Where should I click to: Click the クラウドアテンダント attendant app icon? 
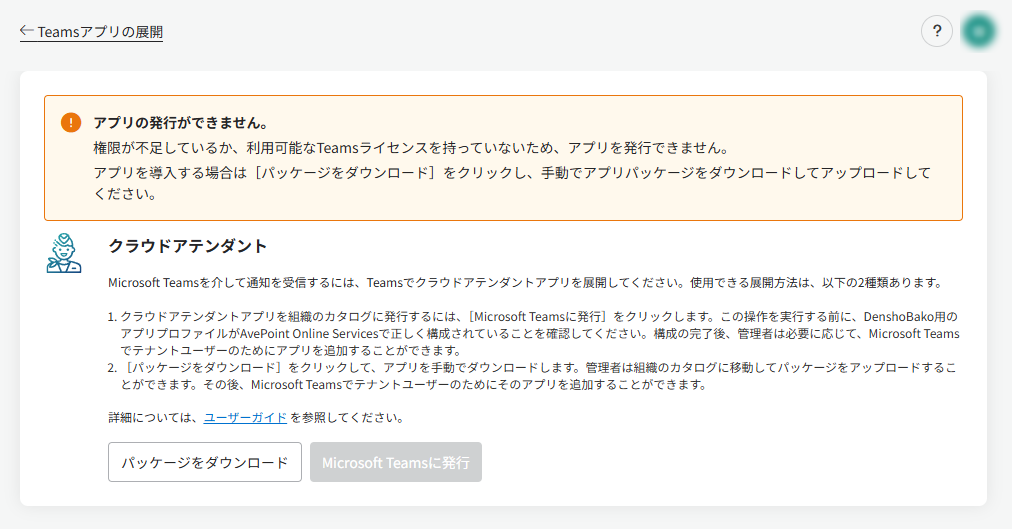coord(64,254)
